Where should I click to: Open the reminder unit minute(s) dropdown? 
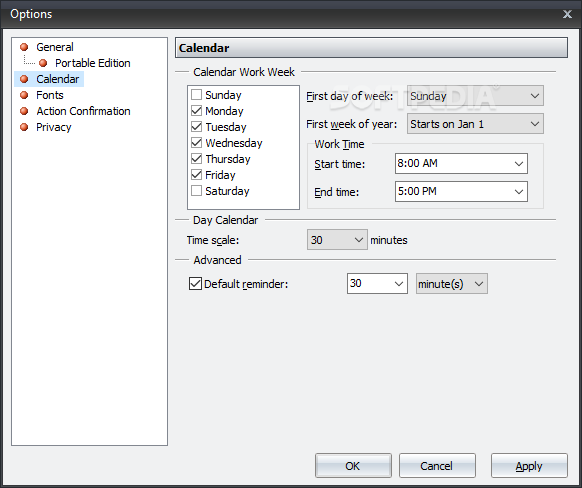point(451,284)
